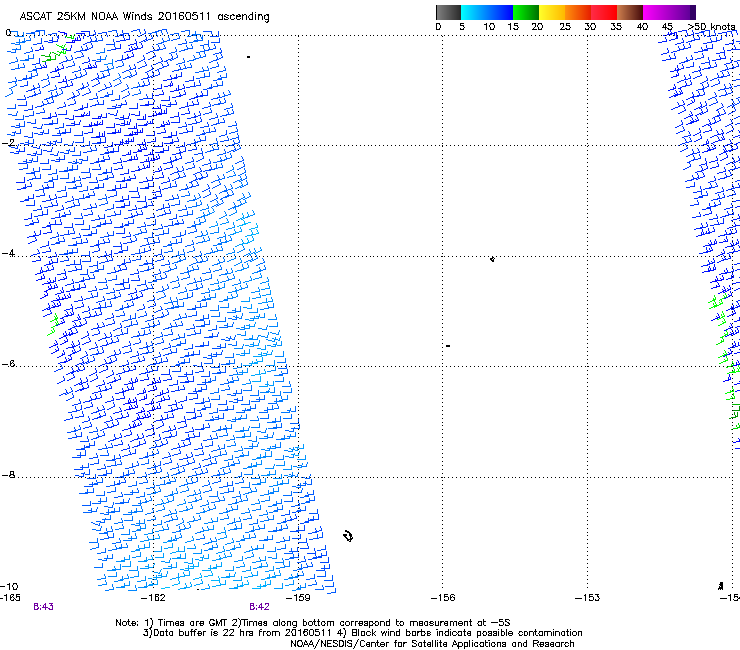The width and height of the screenshot is (740, 650).
Task: Click the small island dash just east of -156
Action: (448, 346)
